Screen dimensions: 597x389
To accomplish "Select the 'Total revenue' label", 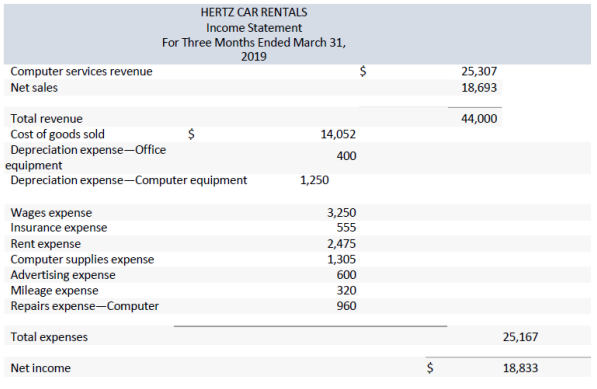I will tap(46, 118).
